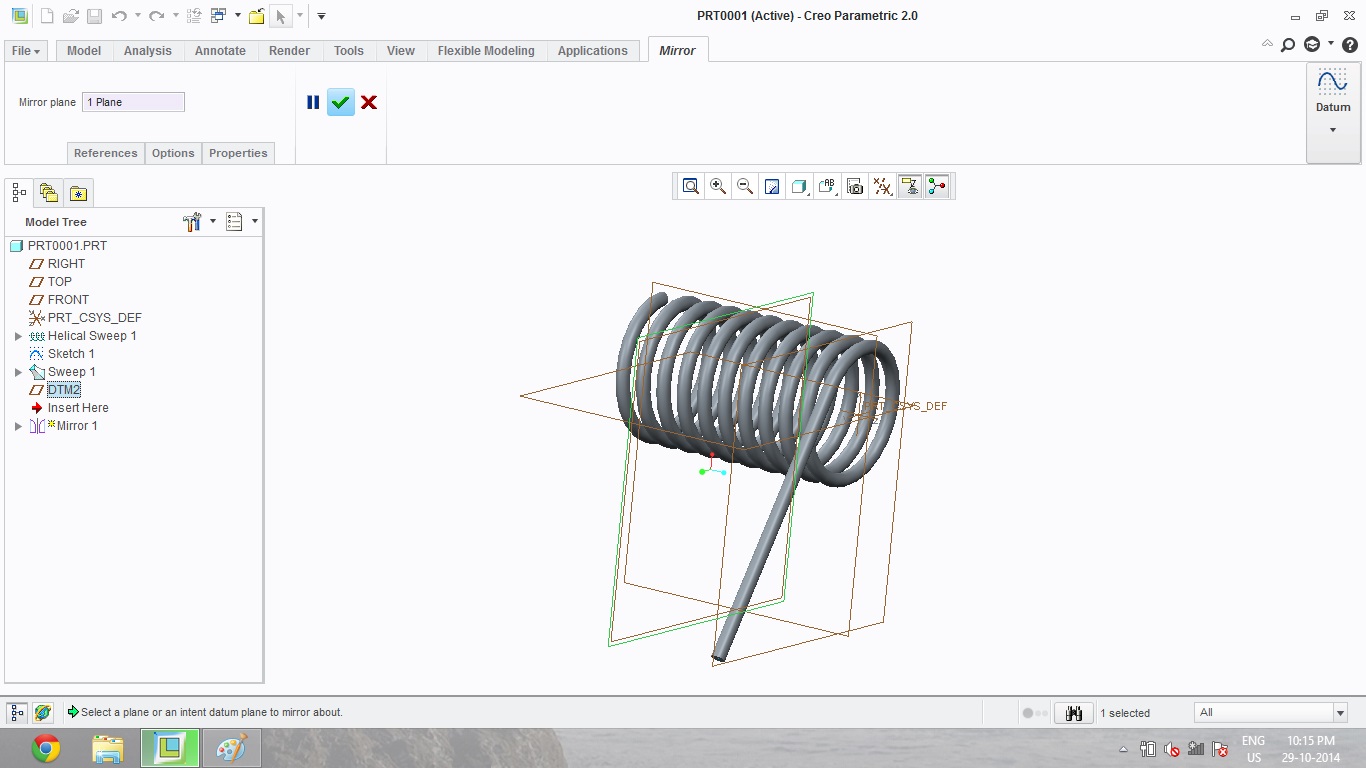Open datum display filters dropdown

[x=882, y=186]
